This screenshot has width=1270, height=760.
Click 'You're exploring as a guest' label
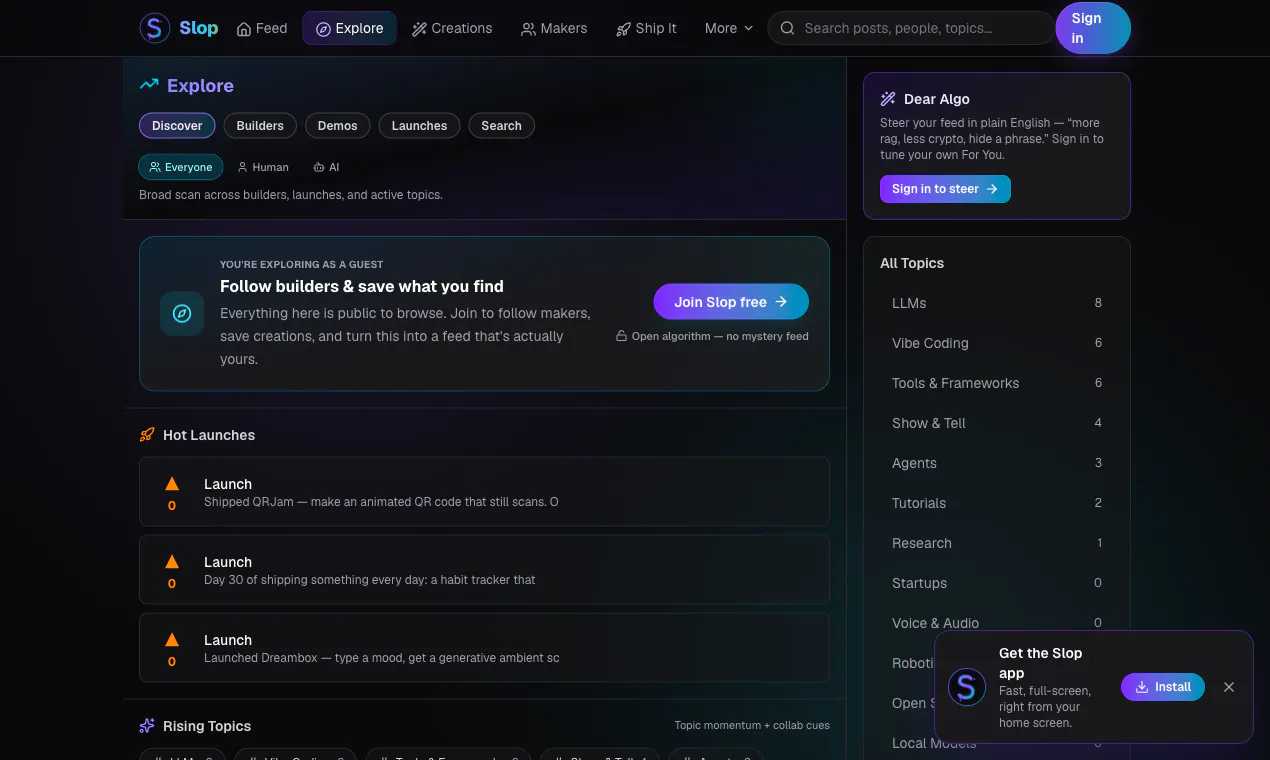pyautogui.click(x=302, y=265)
